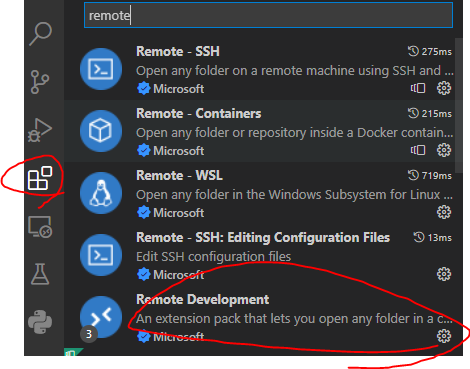Viewport: 470px width, 369px height.
Task: Click the extension count badge '3'
Action: click(x=89, y=334)
